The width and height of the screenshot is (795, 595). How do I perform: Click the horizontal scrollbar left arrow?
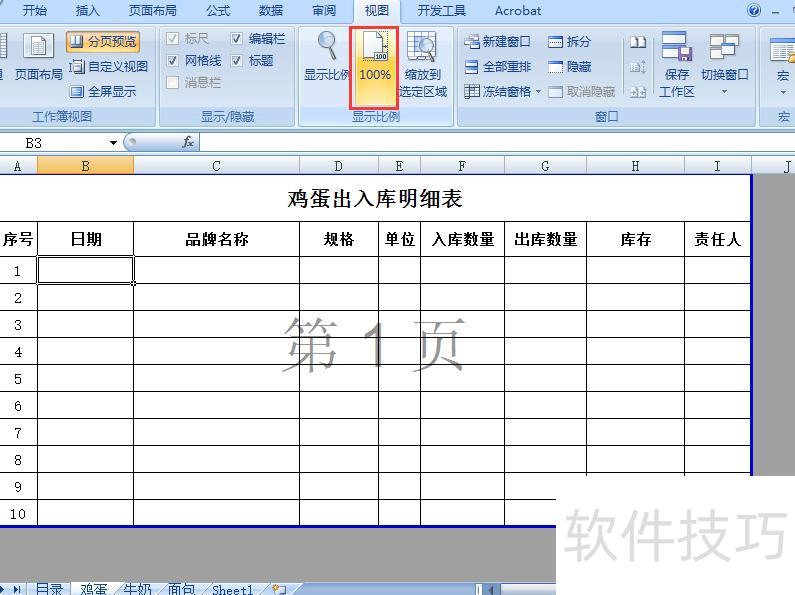point(491,589)
